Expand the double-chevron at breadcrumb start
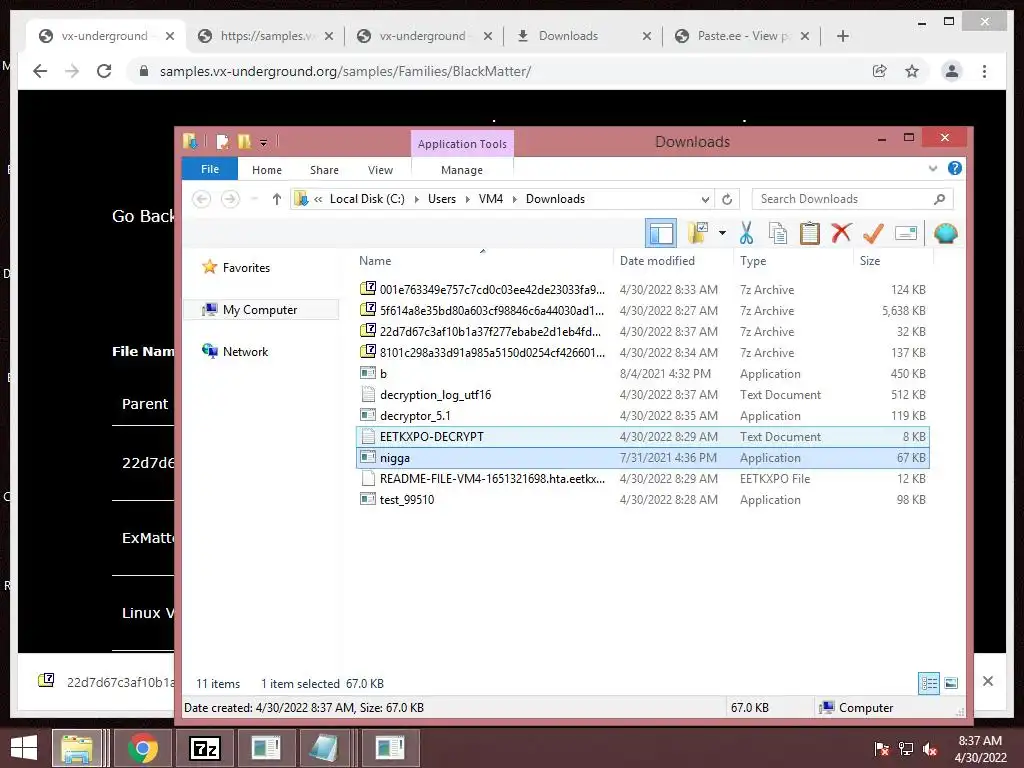Screen dimensions: 1024x768 (x=318, y=199)
